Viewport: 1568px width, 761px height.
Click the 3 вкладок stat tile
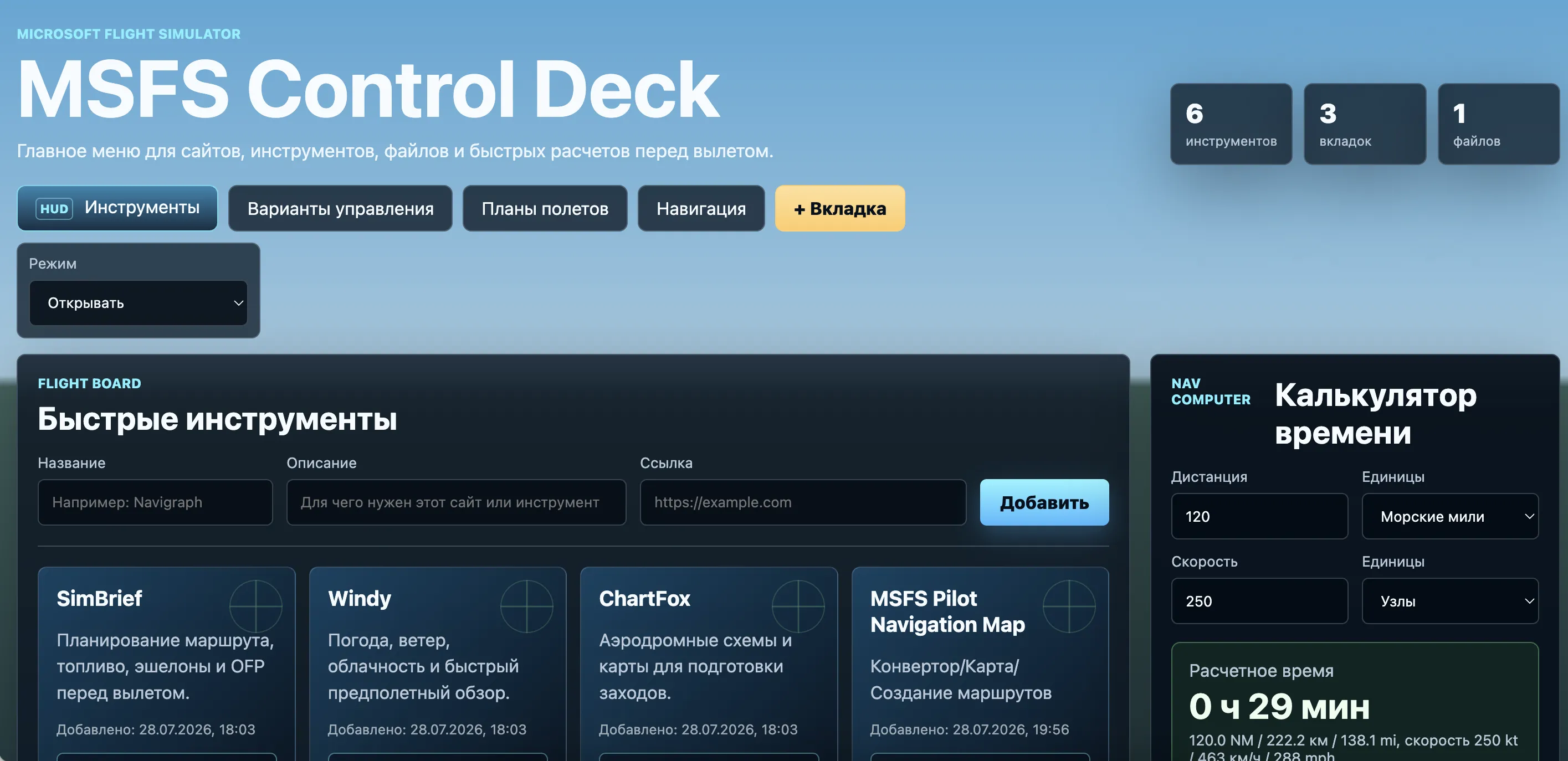tap(1365, 124)
